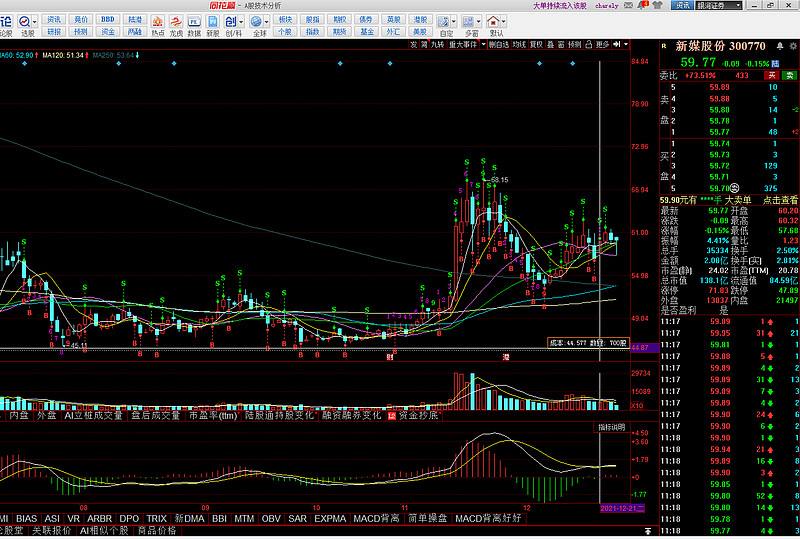The height and width of the screenshot is (539, 800).
Task: Click the 资讯 button in title bar
Action: click(681, 6)
